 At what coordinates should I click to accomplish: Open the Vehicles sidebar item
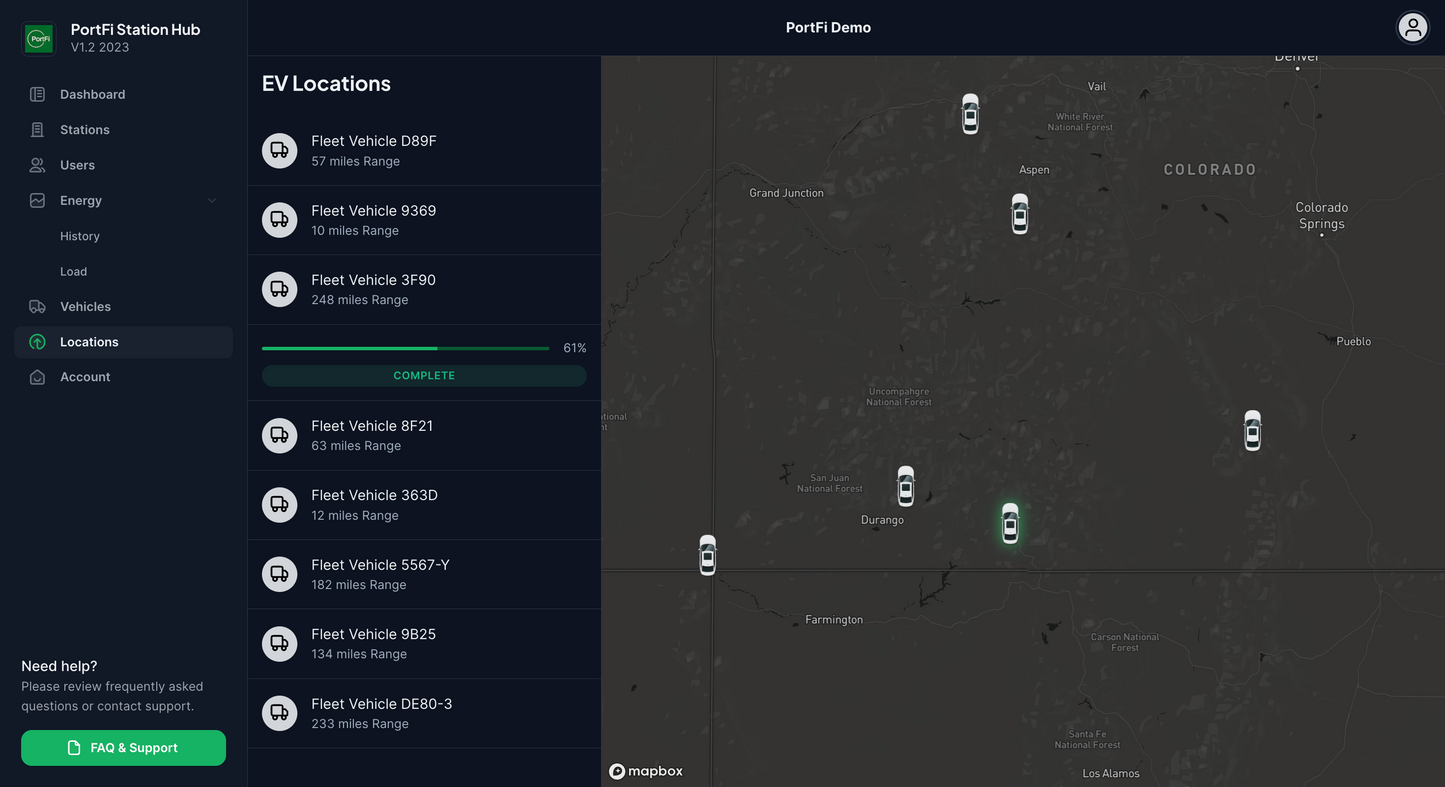point(85,307)
